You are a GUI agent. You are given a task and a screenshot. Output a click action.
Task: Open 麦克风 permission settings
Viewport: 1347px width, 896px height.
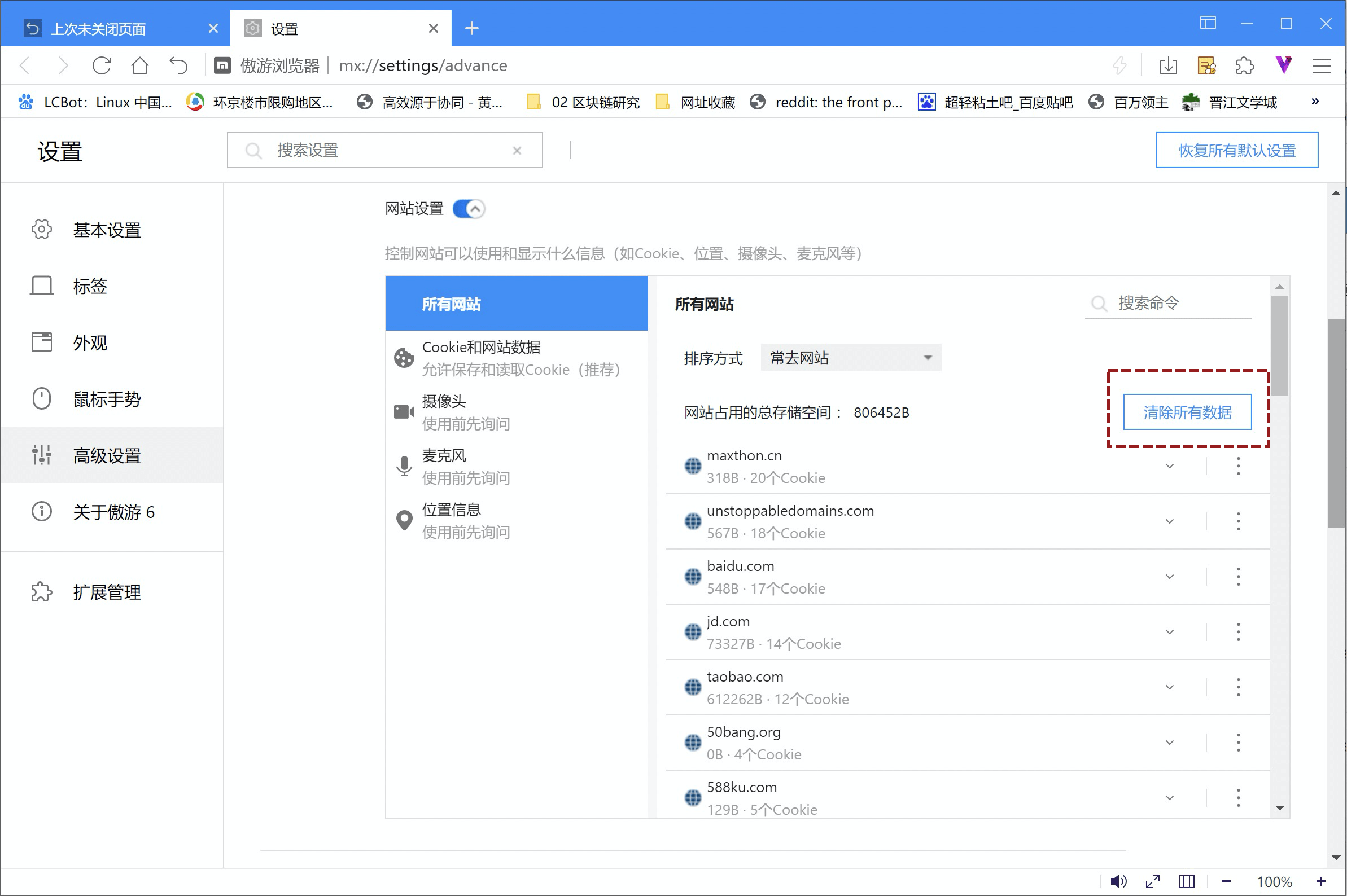(x=517, y=466)
